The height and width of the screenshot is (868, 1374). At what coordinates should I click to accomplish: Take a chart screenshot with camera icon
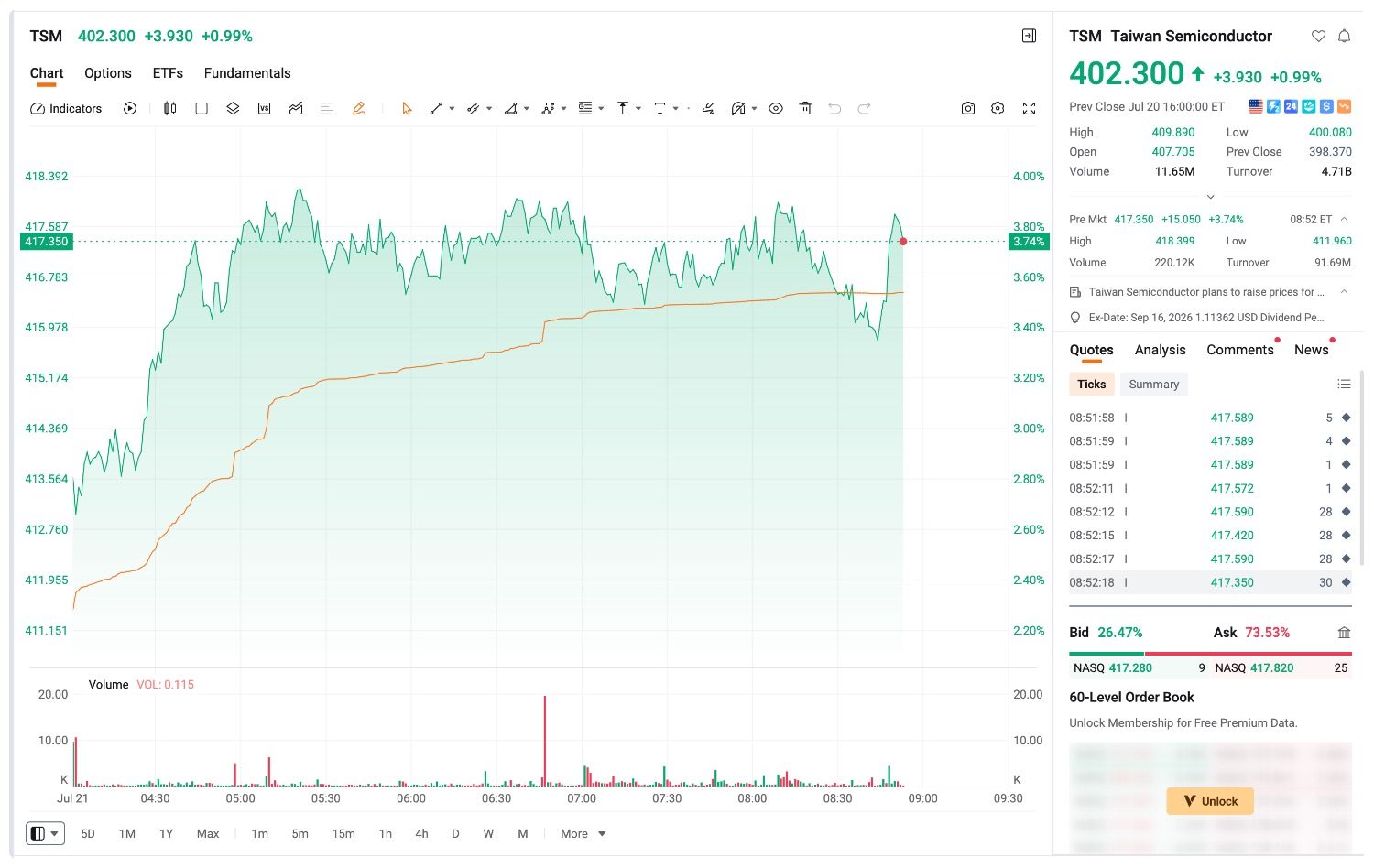pyautogui.click(x=968, y=108)
